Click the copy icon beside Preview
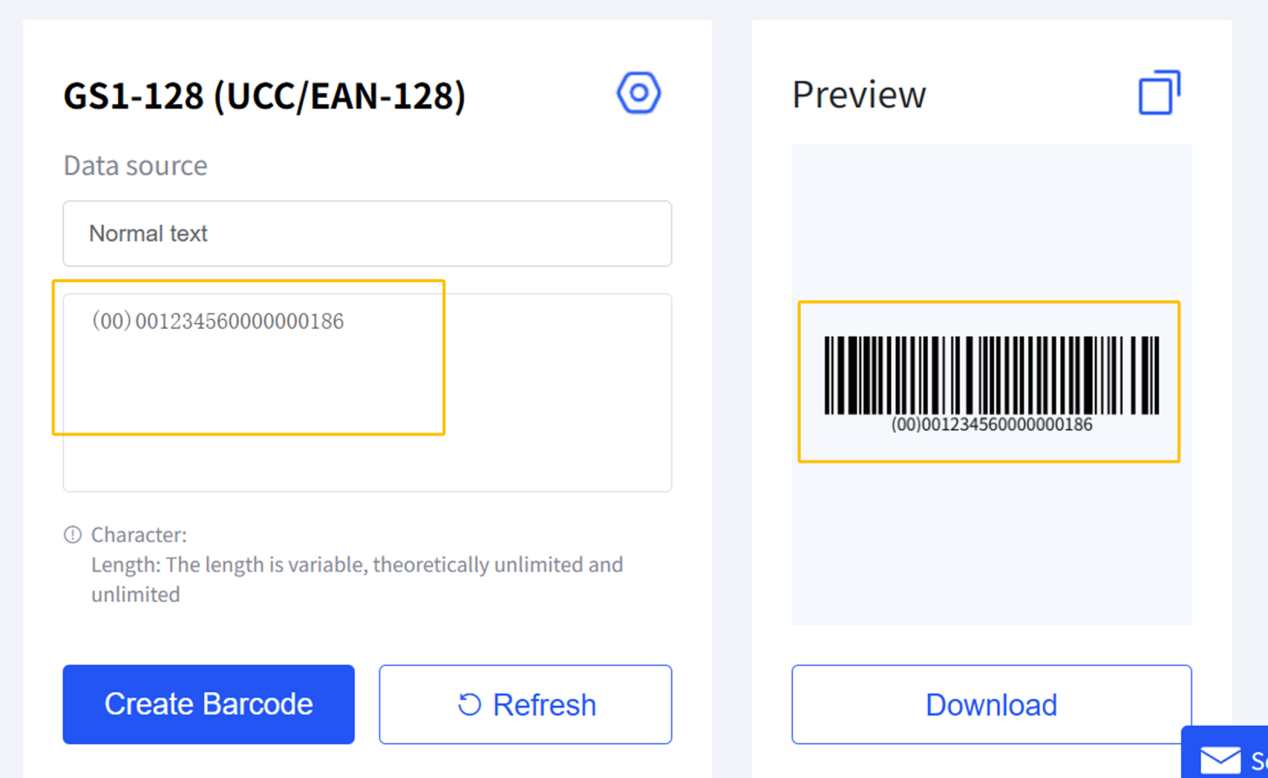This screenshot has height=778, width=1268. 1159,93
